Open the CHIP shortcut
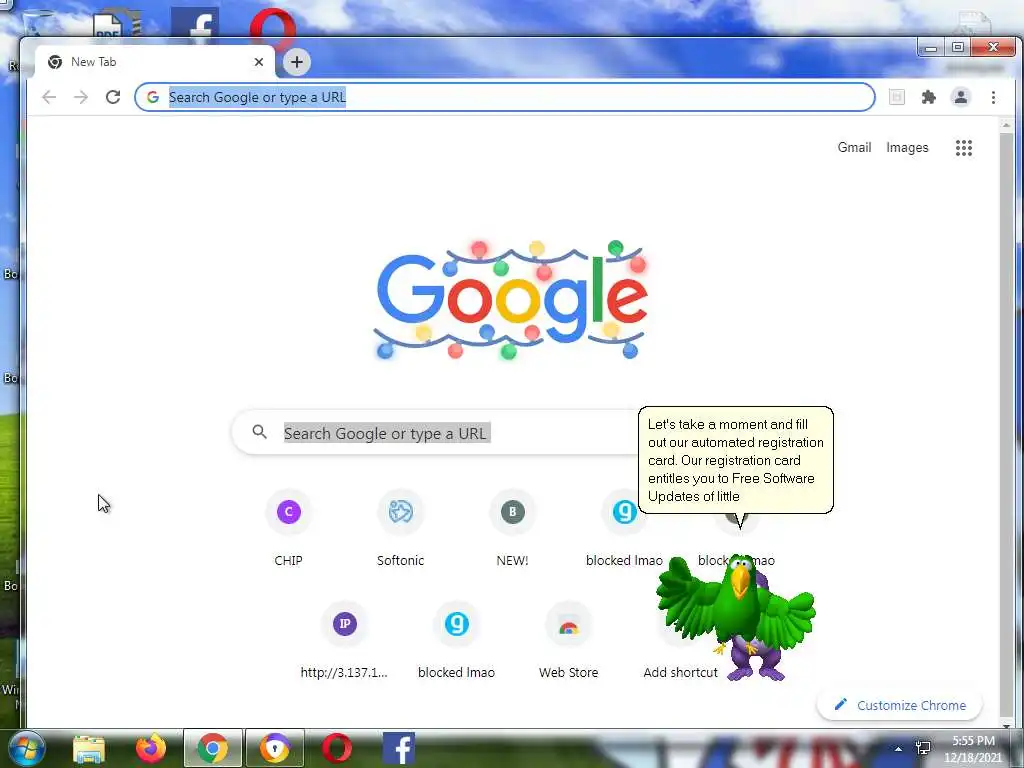This screenshot has height=768, width=1024. point(289,528)
